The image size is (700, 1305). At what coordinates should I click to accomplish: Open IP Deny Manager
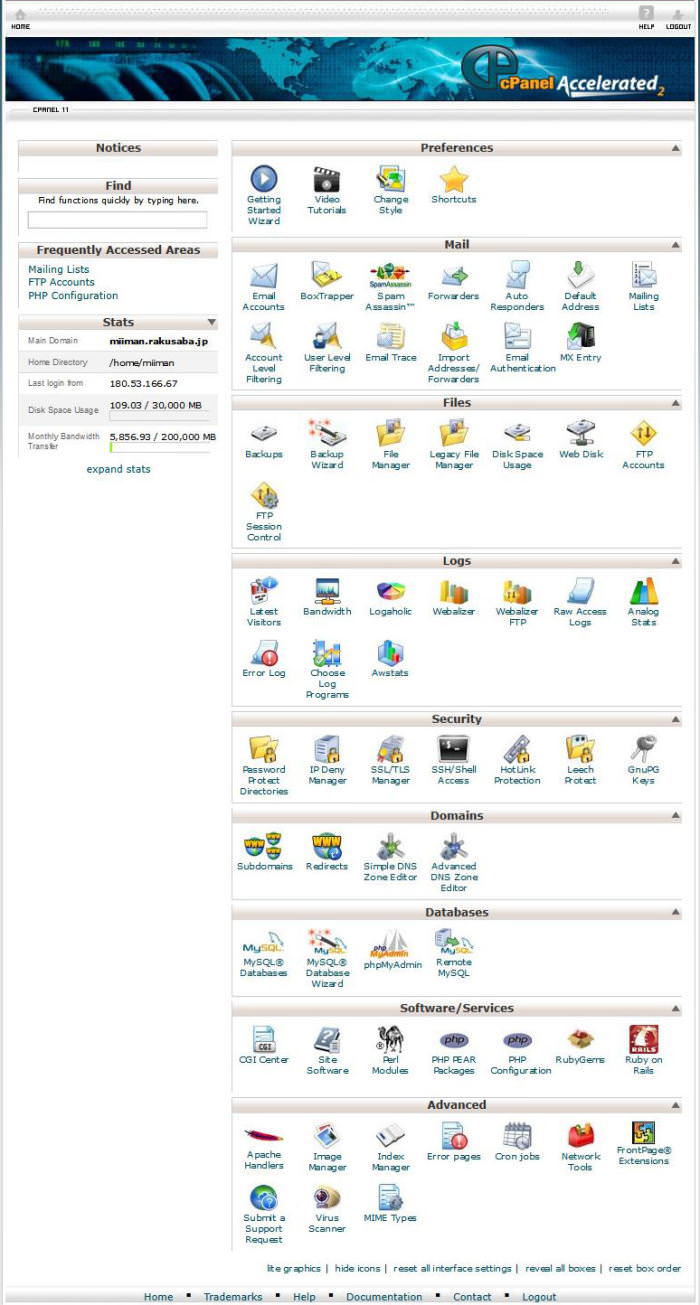click(x=327, y=749)
